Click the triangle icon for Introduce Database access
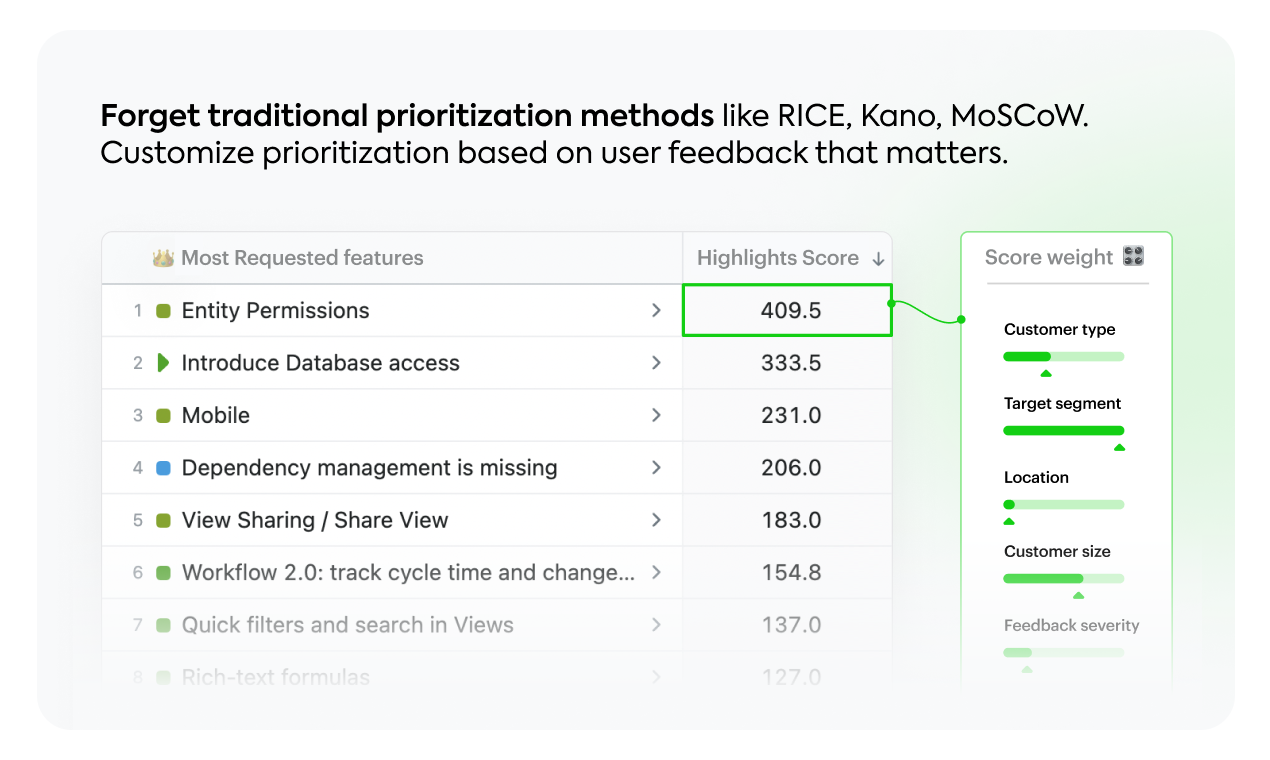Screen dimensions: 1270x760 [x=163, y=363]
